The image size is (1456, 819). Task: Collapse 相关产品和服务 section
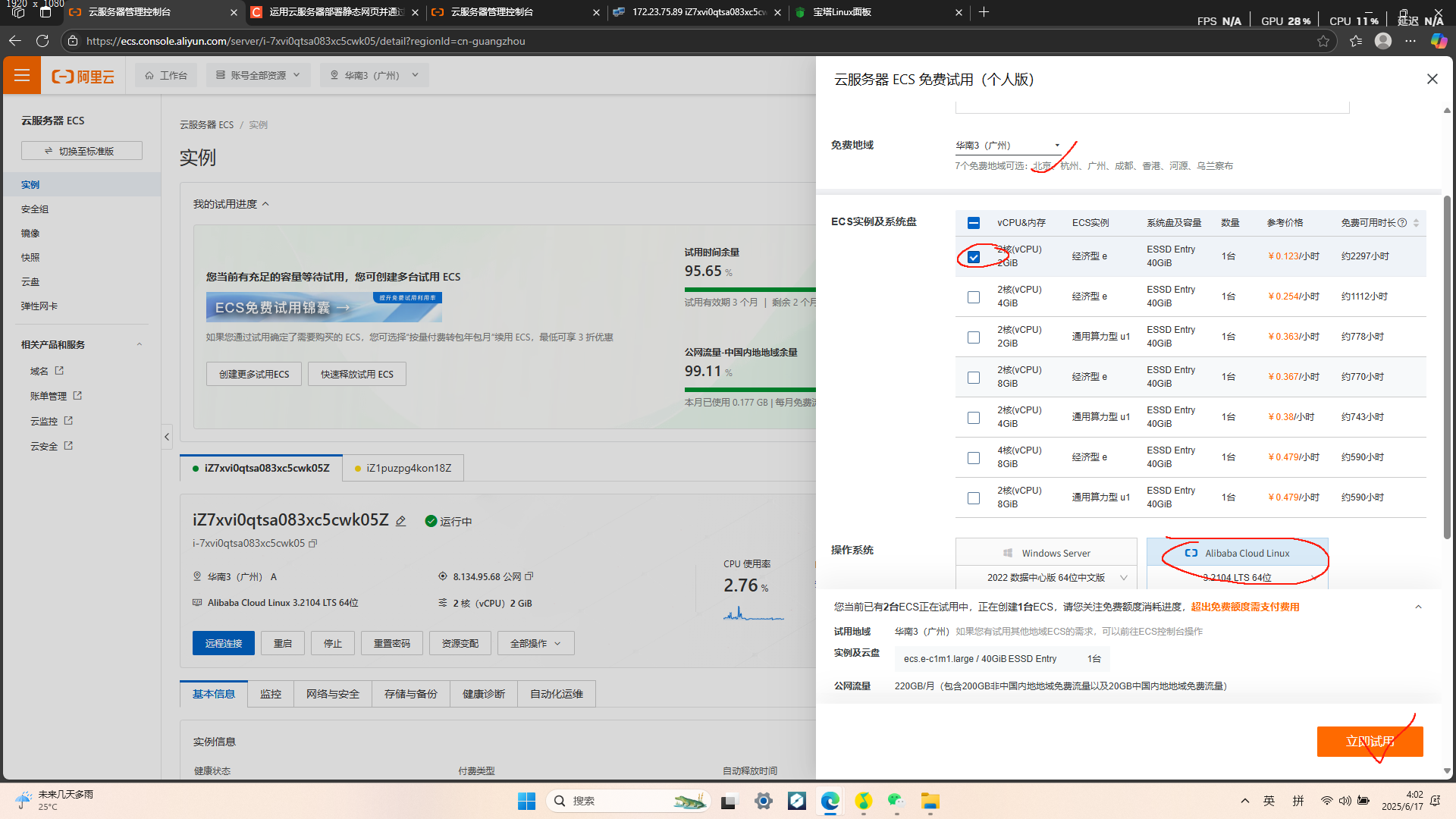coord(140,344)
